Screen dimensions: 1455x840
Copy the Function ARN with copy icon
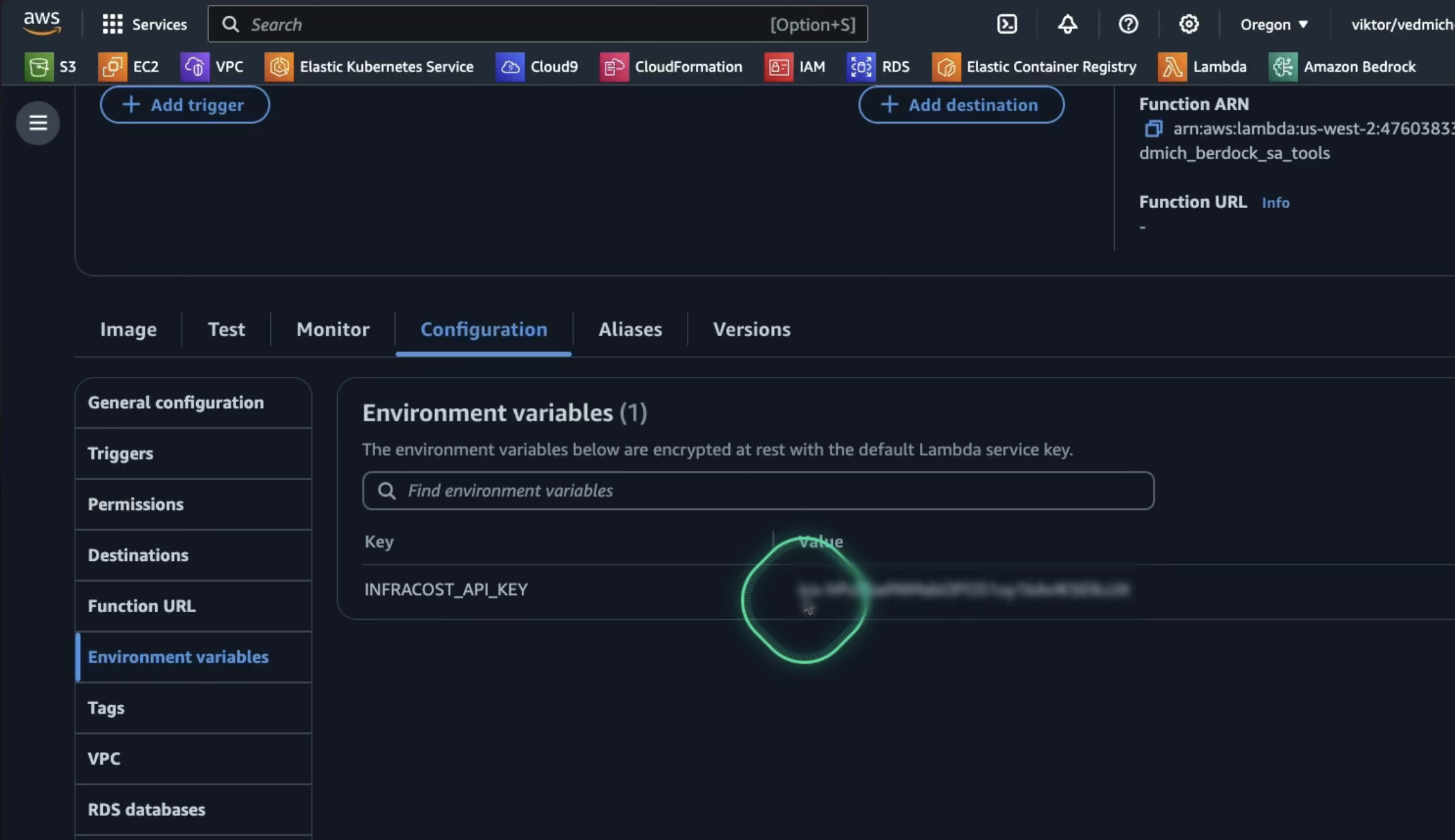coord(1153,129)
